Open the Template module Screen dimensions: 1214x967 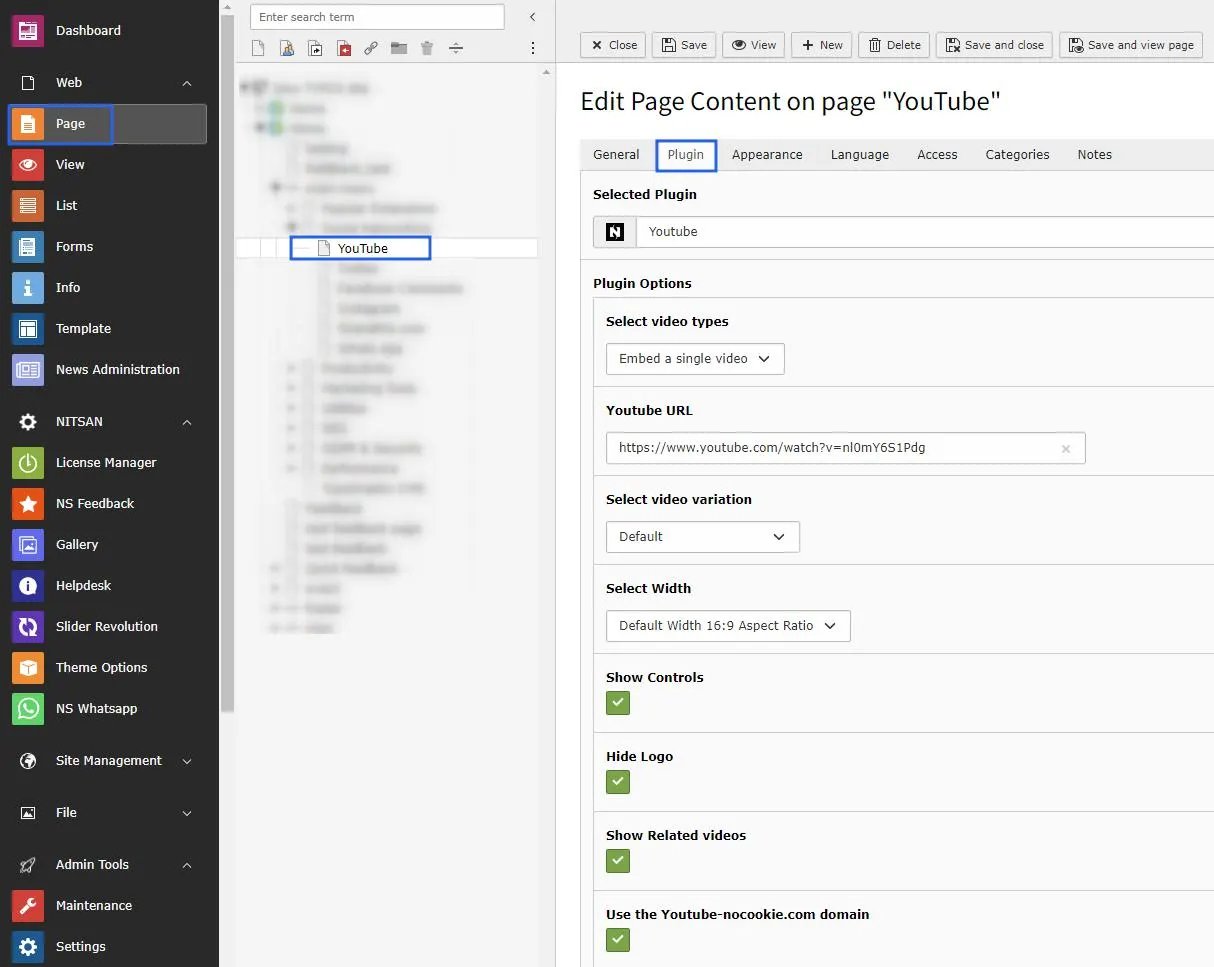pos(109,329)
